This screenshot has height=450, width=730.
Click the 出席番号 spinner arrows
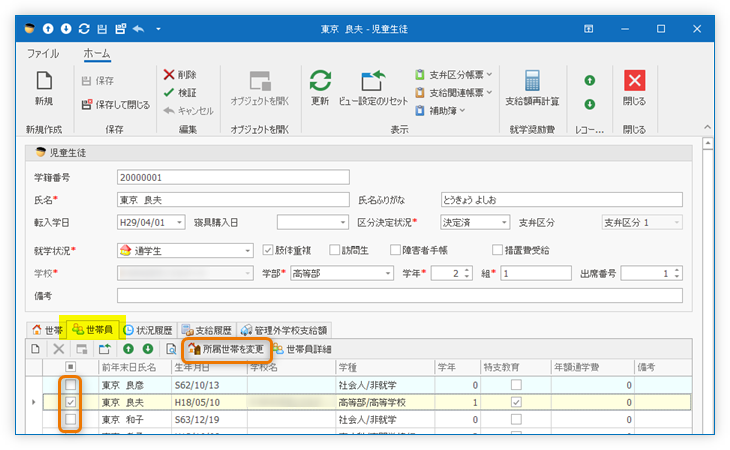(677, 273)
